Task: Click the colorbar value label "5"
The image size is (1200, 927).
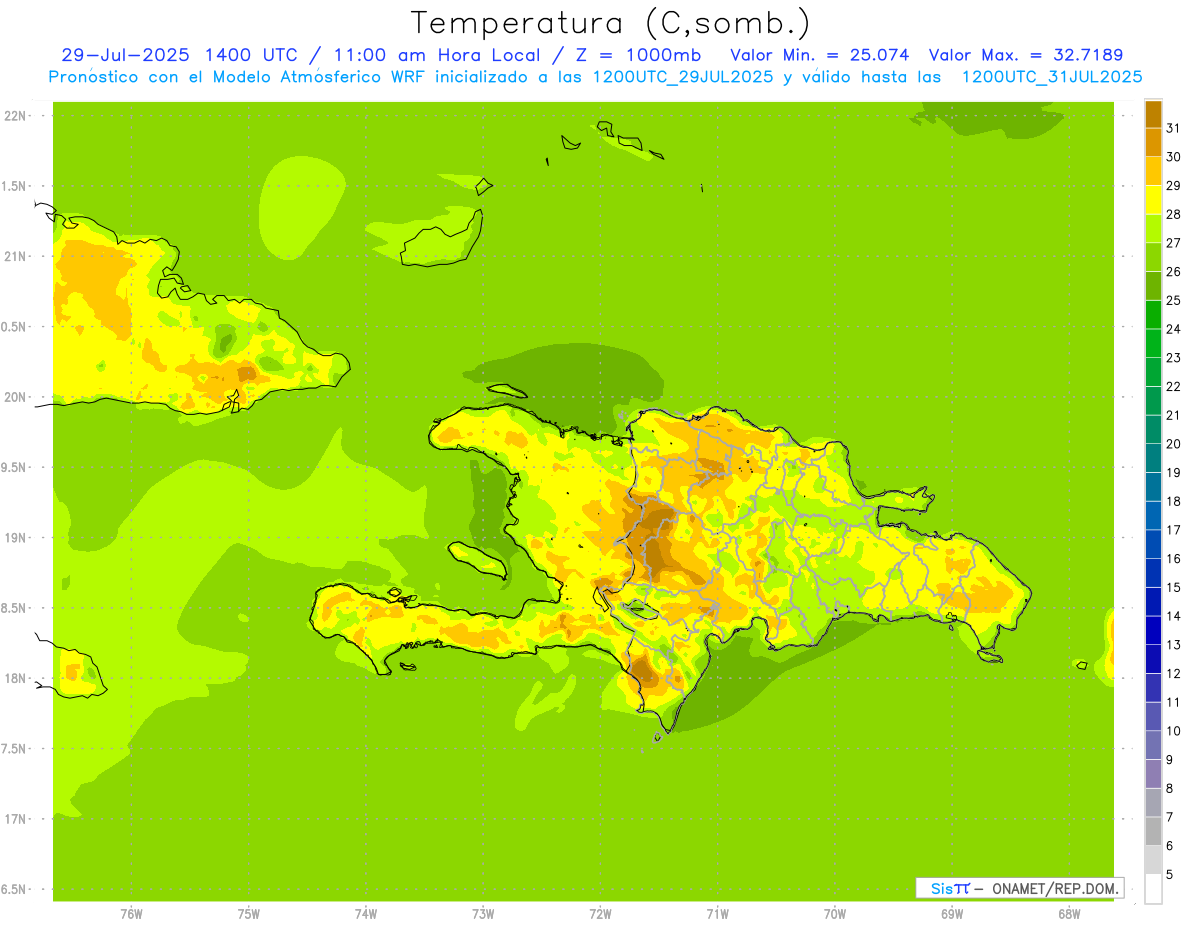Action: (1169, 874)
